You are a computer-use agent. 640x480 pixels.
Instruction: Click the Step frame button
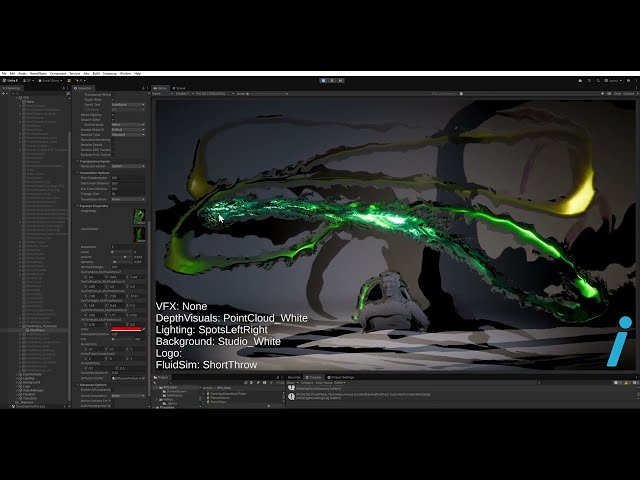341,81
